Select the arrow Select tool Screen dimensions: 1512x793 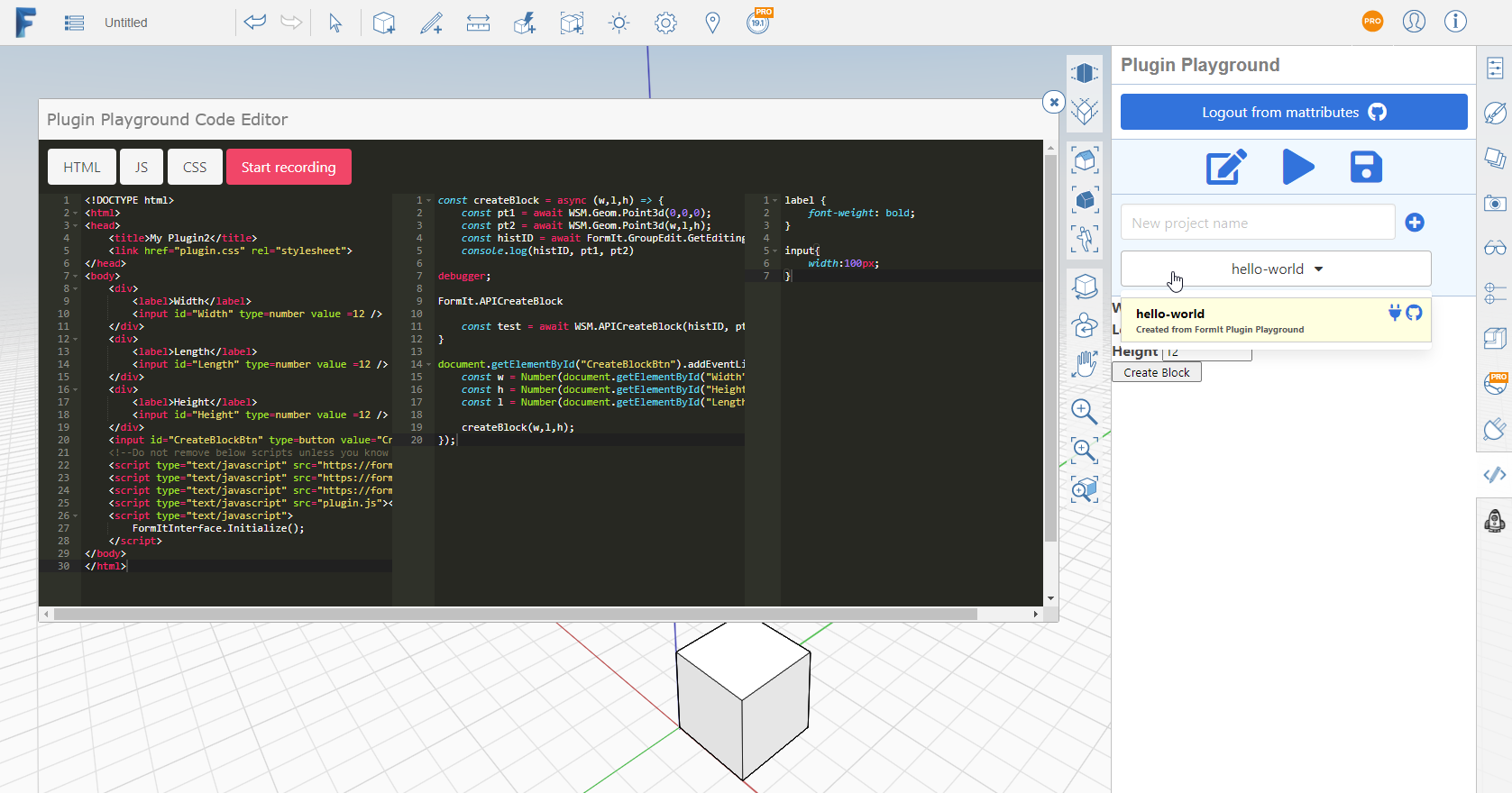point(335,23)
